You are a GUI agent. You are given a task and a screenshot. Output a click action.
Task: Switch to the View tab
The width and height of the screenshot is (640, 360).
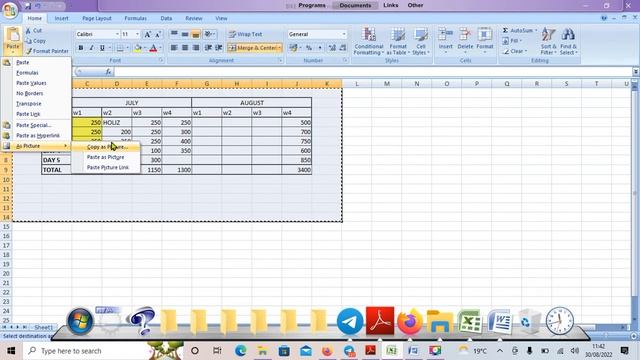[221, 18]
